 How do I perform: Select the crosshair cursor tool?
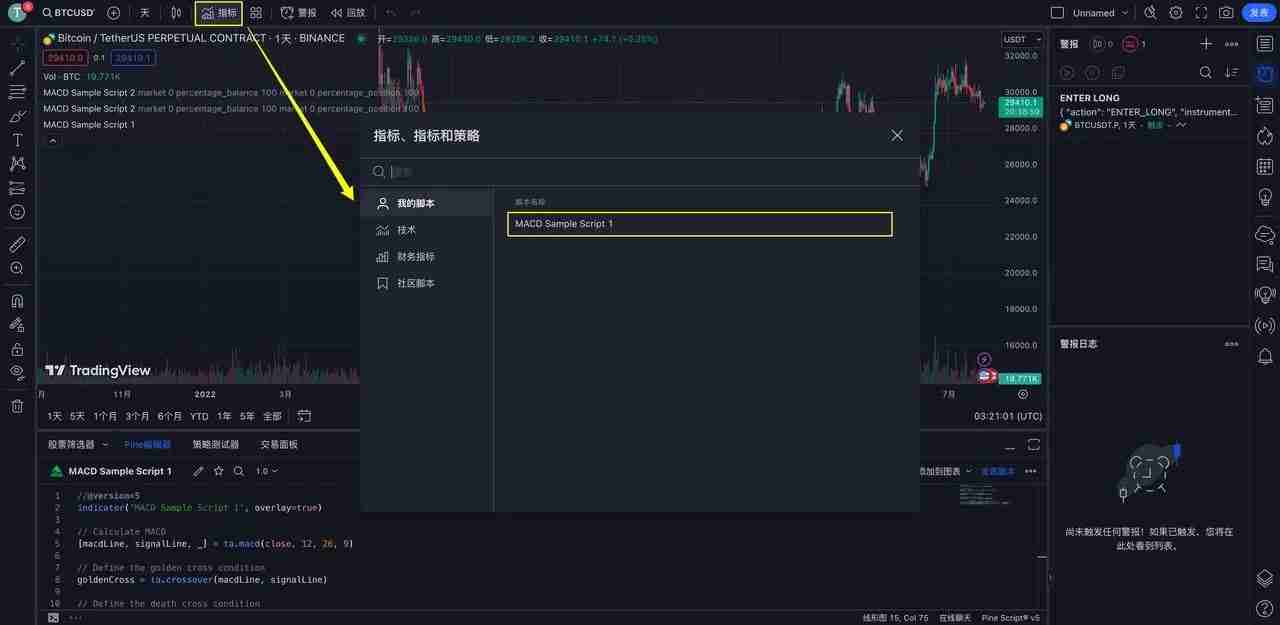coord(15,43)
